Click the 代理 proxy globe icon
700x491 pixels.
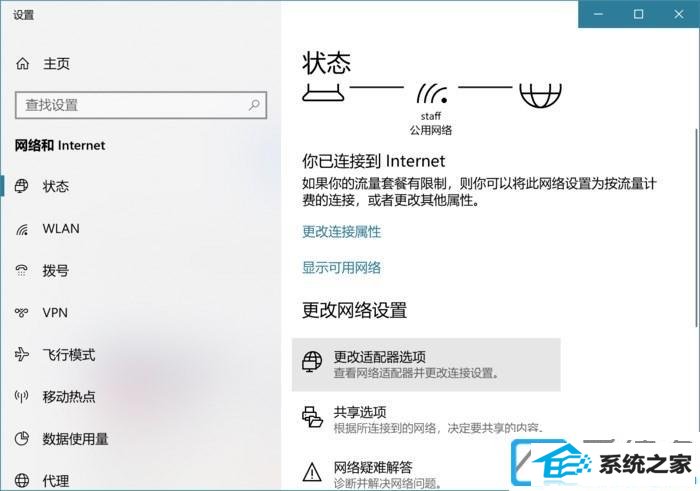pyautogui.click(x=21, y=481)
